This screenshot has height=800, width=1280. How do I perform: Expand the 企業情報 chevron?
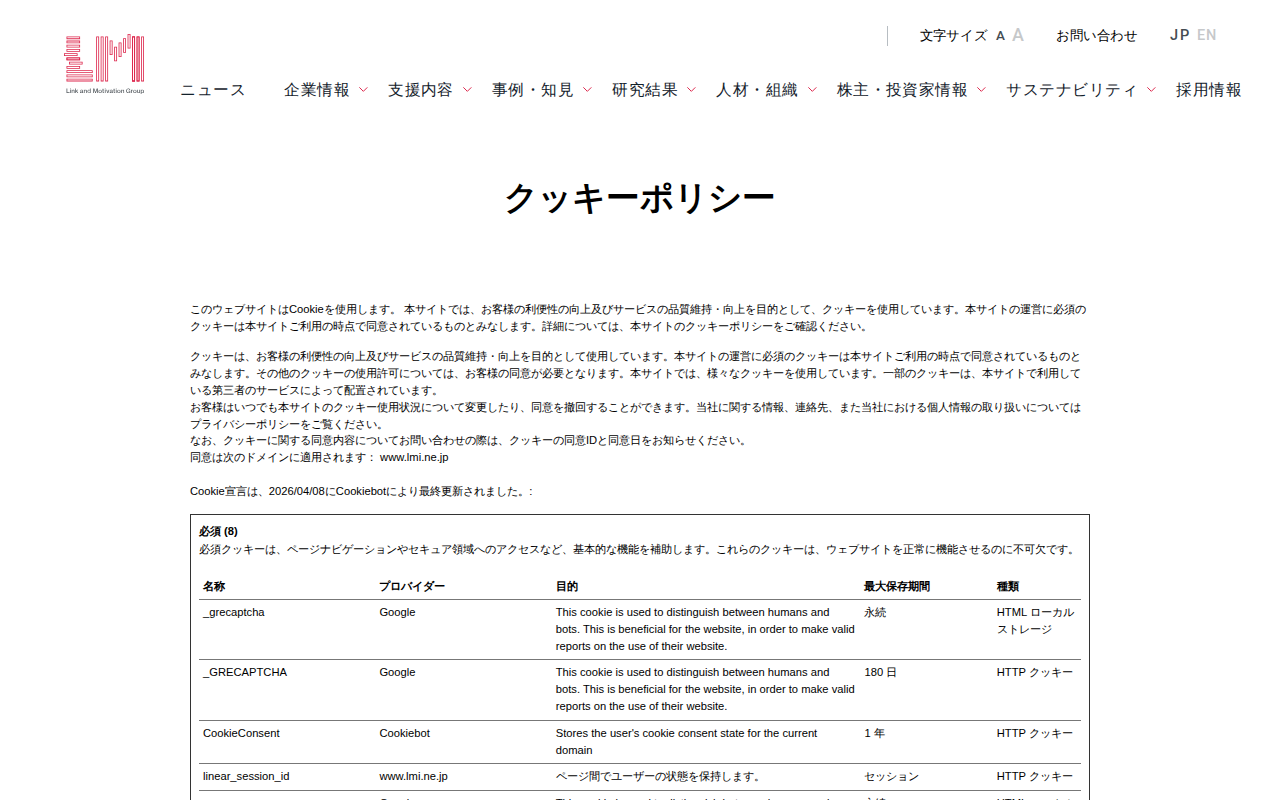(363, 90)
